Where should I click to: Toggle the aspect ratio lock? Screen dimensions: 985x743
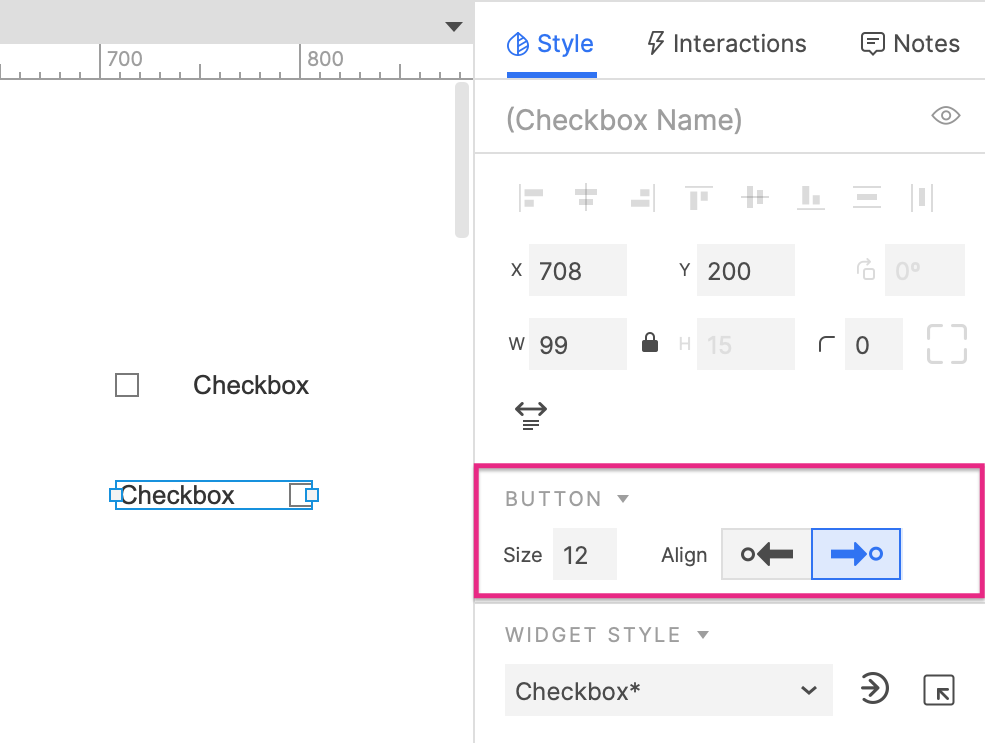(650, 343)
